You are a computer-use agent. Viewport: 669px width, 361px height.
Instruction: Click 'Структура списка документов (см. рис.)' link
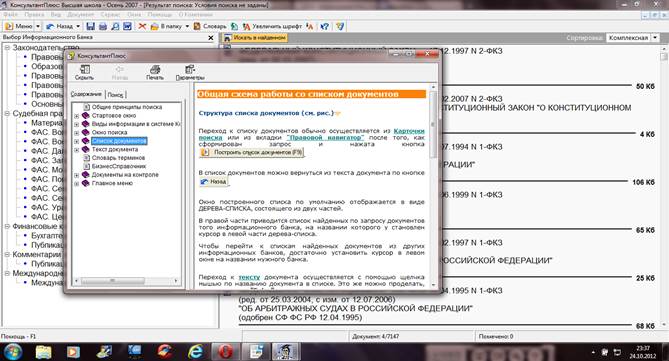[266, 113]
